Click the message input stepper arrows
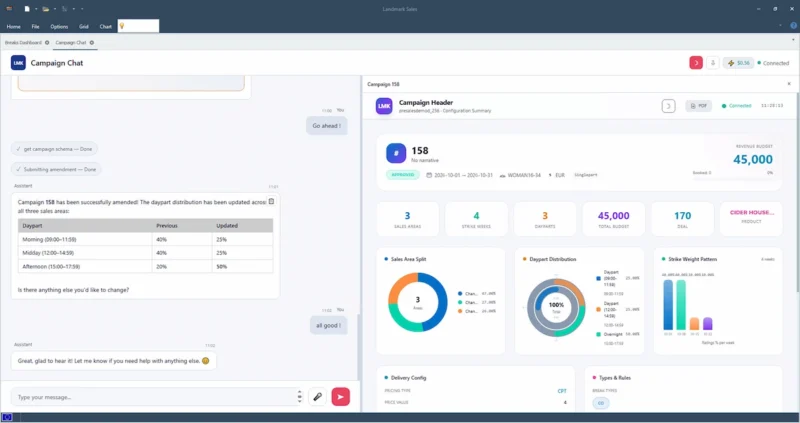Viewport: 800px width, 423px height. 299,397
